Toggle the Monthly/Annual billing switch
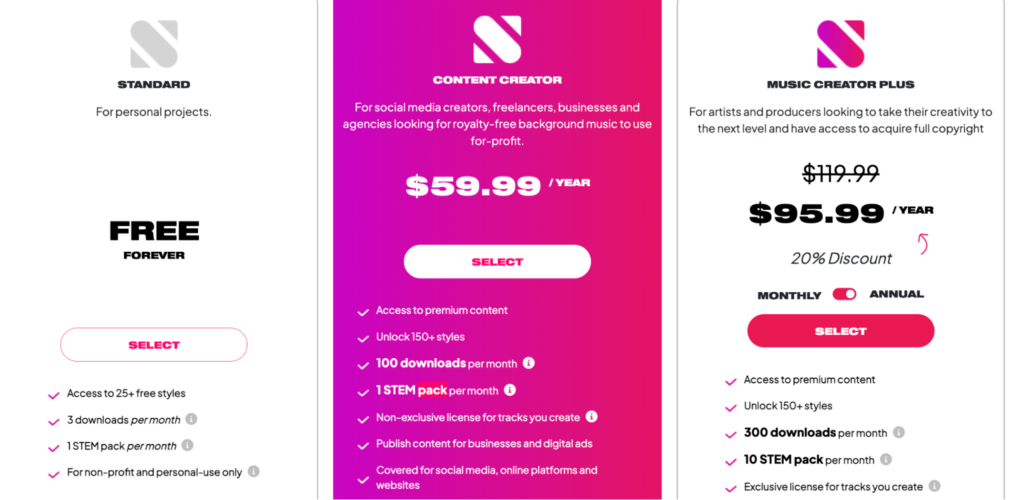The height and width of the screenshot is (500, 1024). pos(844,294)
